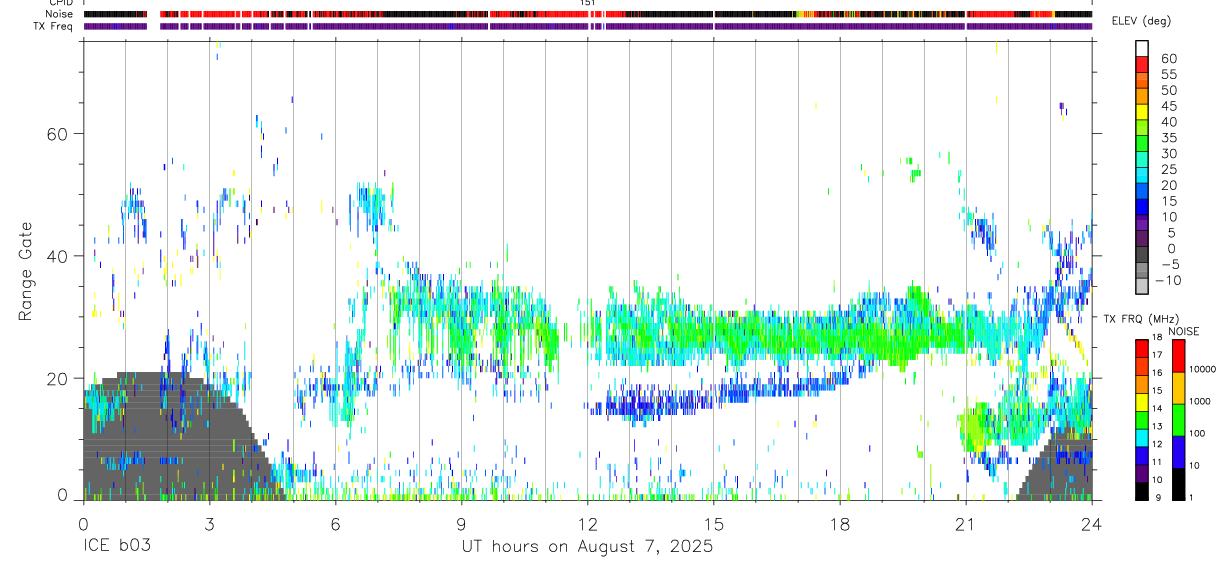Click the cyan swatch in TX FRQ colorbar
1228x567 pixels.
(x=1142, y=437)
